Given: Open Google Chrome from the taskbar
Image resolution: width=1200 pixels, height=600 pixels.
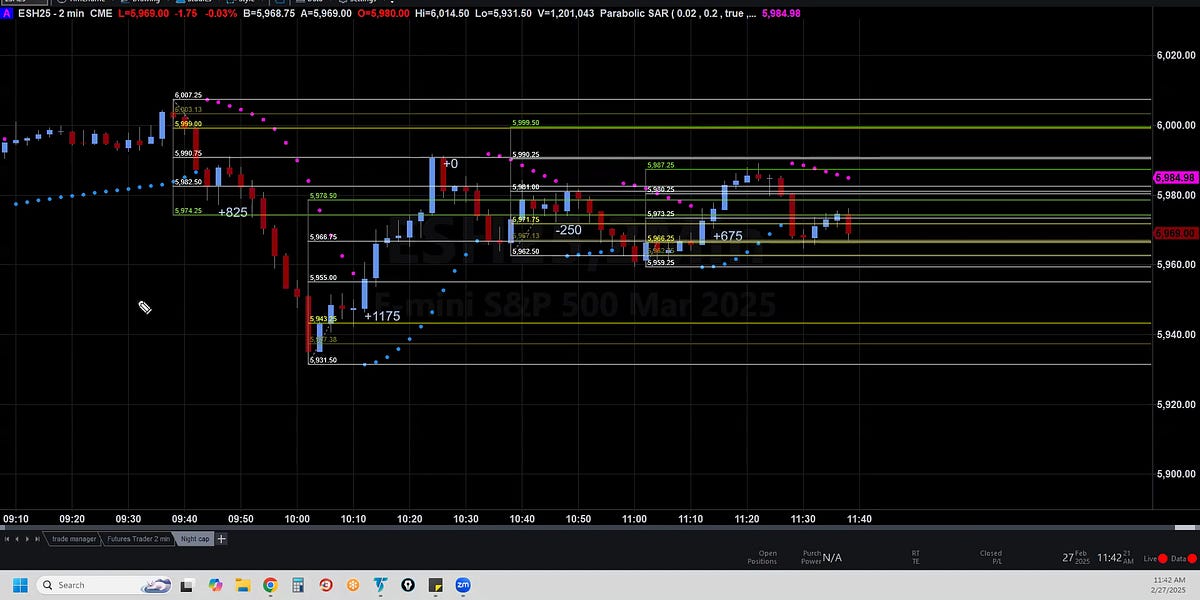Looking at the screenshot, I should click(x=268, y=585).
